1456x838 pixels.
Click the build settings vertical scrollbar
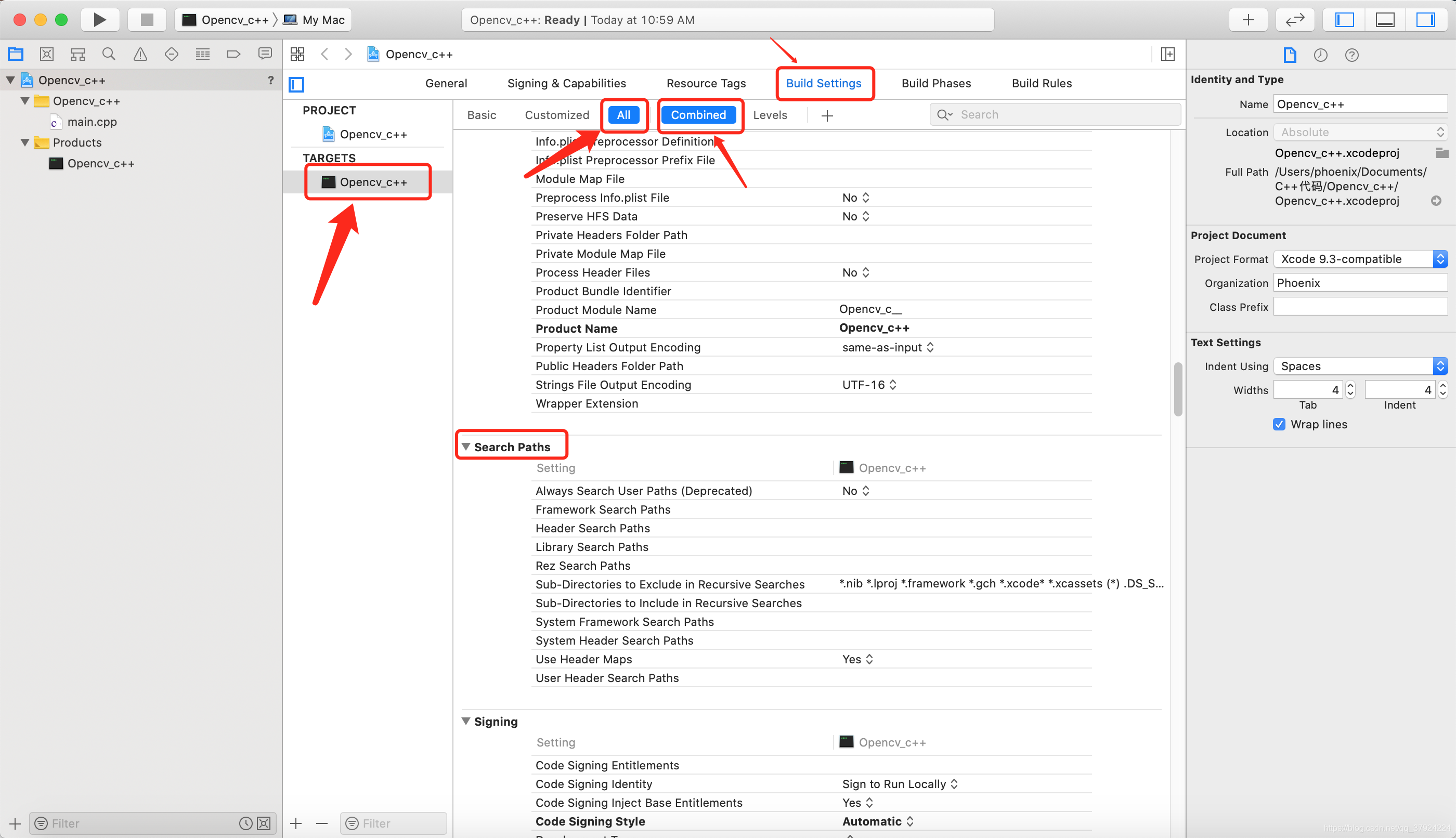point(1178,389)
